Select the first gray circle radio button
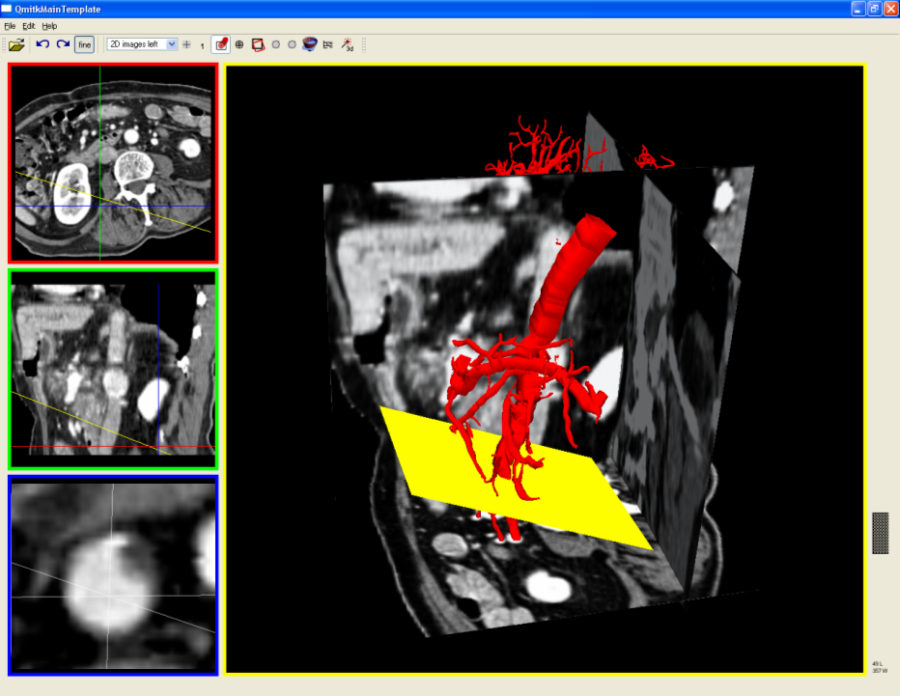The height and width of the screenshot is (696, 900). click(275, 45)
